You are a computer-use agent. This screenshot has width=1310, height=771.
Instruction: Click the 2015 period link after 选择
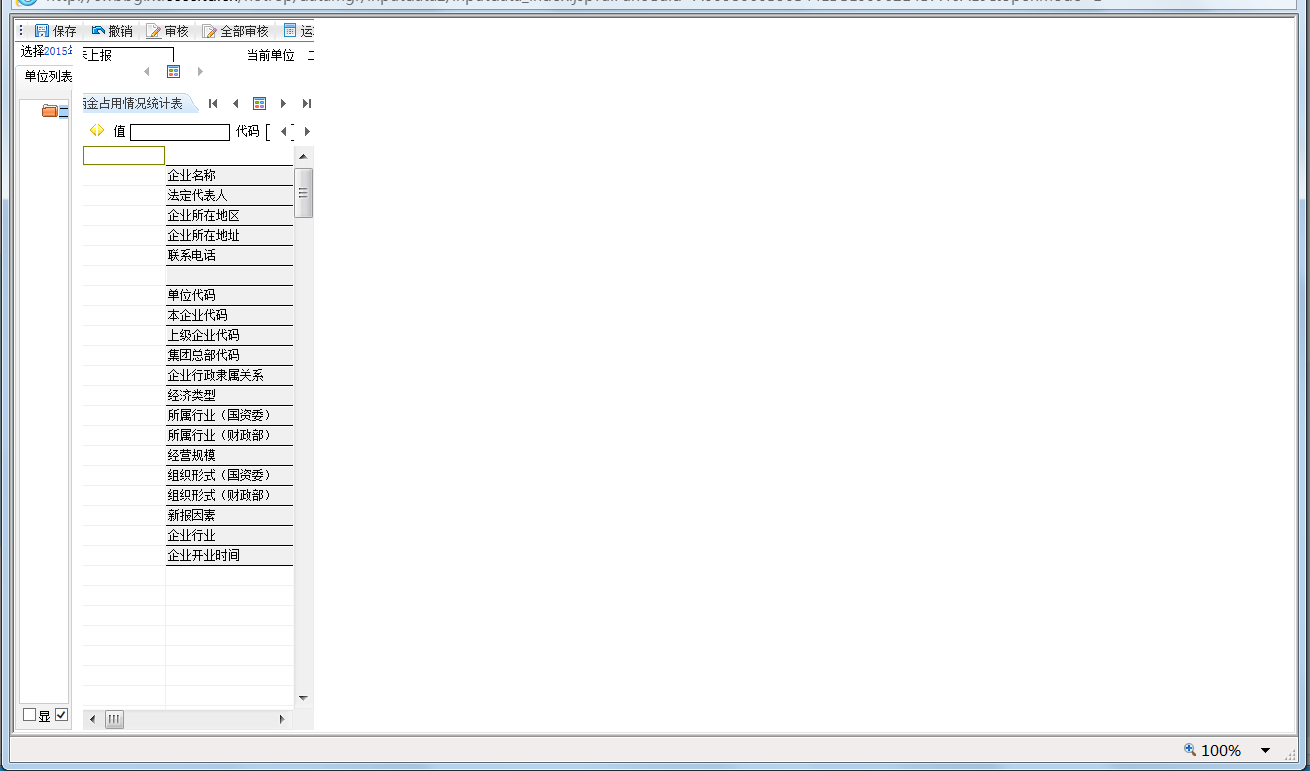58,51
